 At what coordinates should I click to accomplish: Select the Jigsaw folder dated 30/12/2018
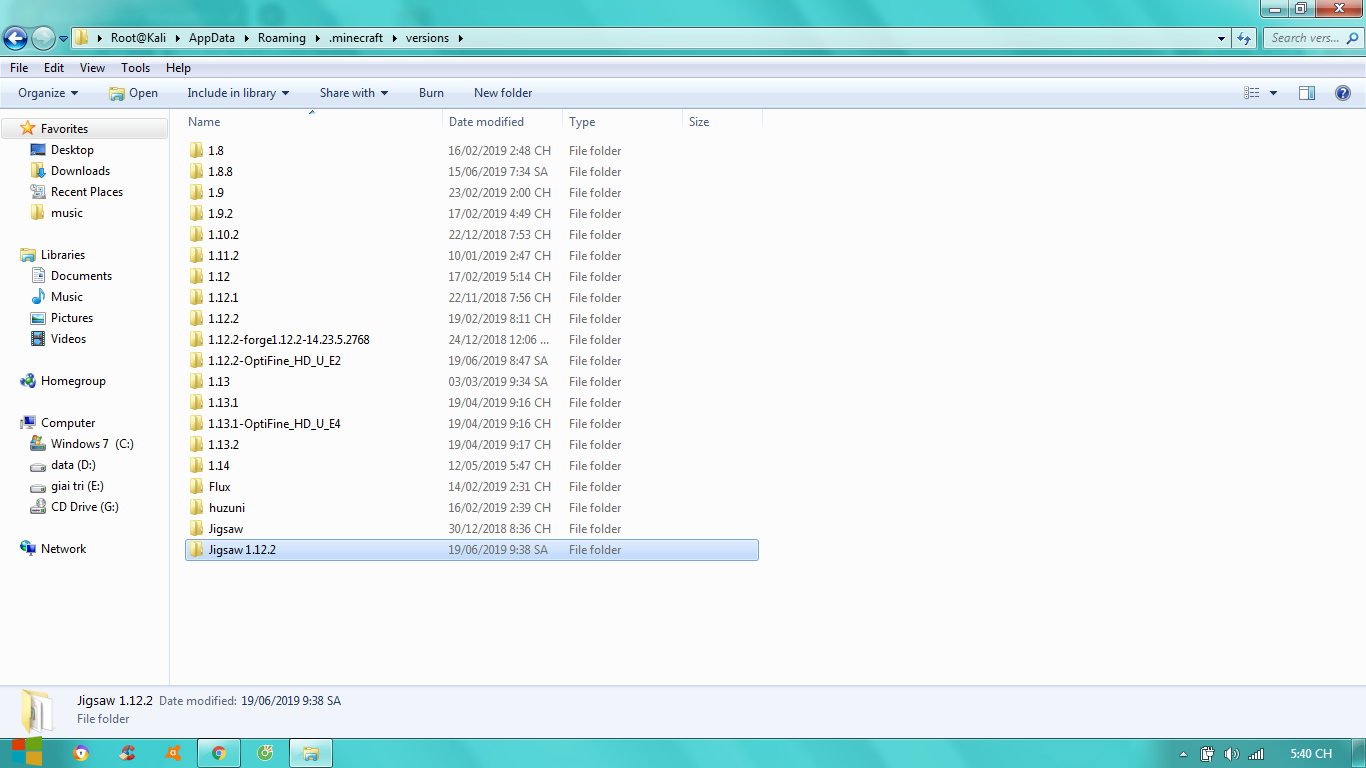[225, 529]
